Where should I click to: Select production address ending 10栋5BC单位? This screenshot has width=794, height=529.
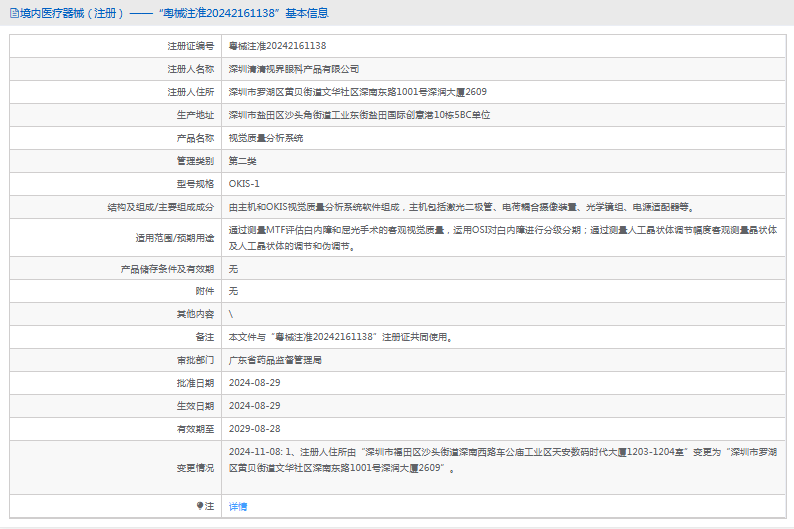click(x=359, y=115)
